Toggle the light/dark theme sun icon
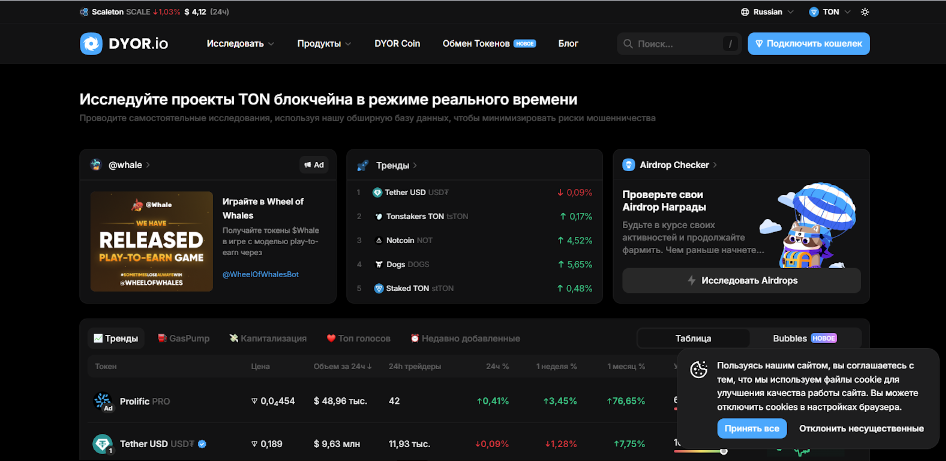Viewport: 946px width, 461px height. click(865, 12)
